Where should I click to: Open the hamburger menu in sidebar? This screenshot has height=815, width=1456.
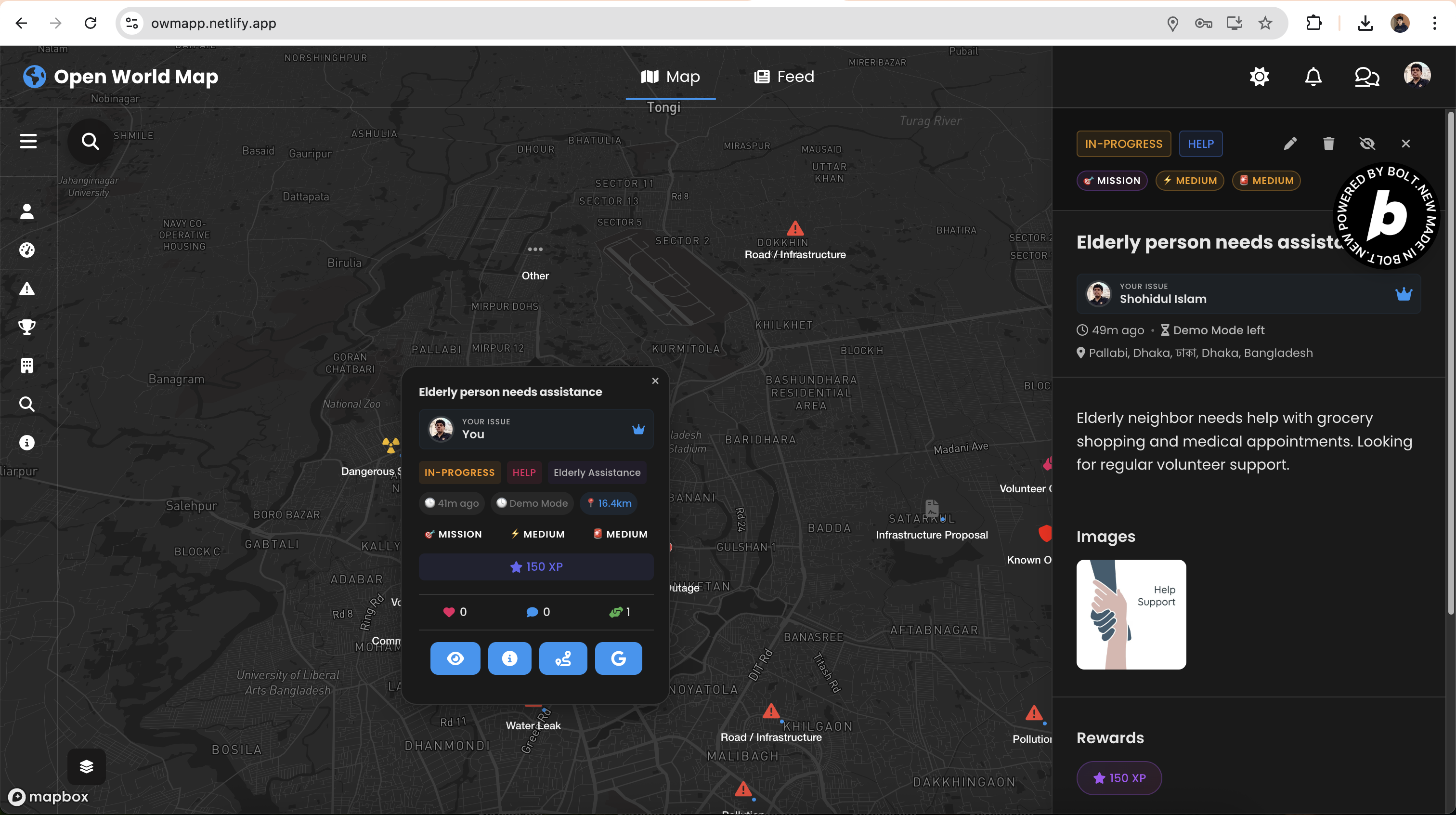(28, 141)
